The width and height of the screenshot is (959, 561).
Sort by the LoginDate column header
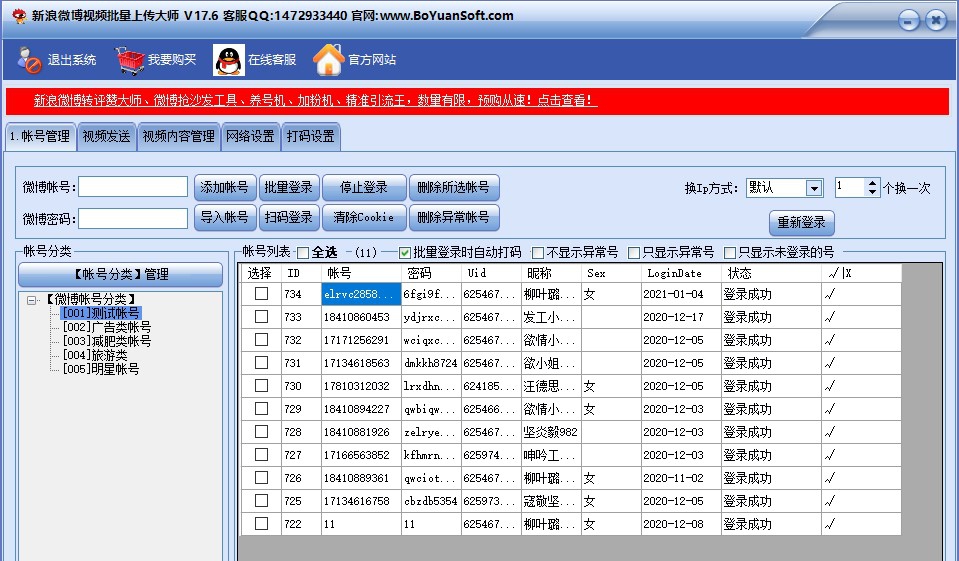[681, 273]
